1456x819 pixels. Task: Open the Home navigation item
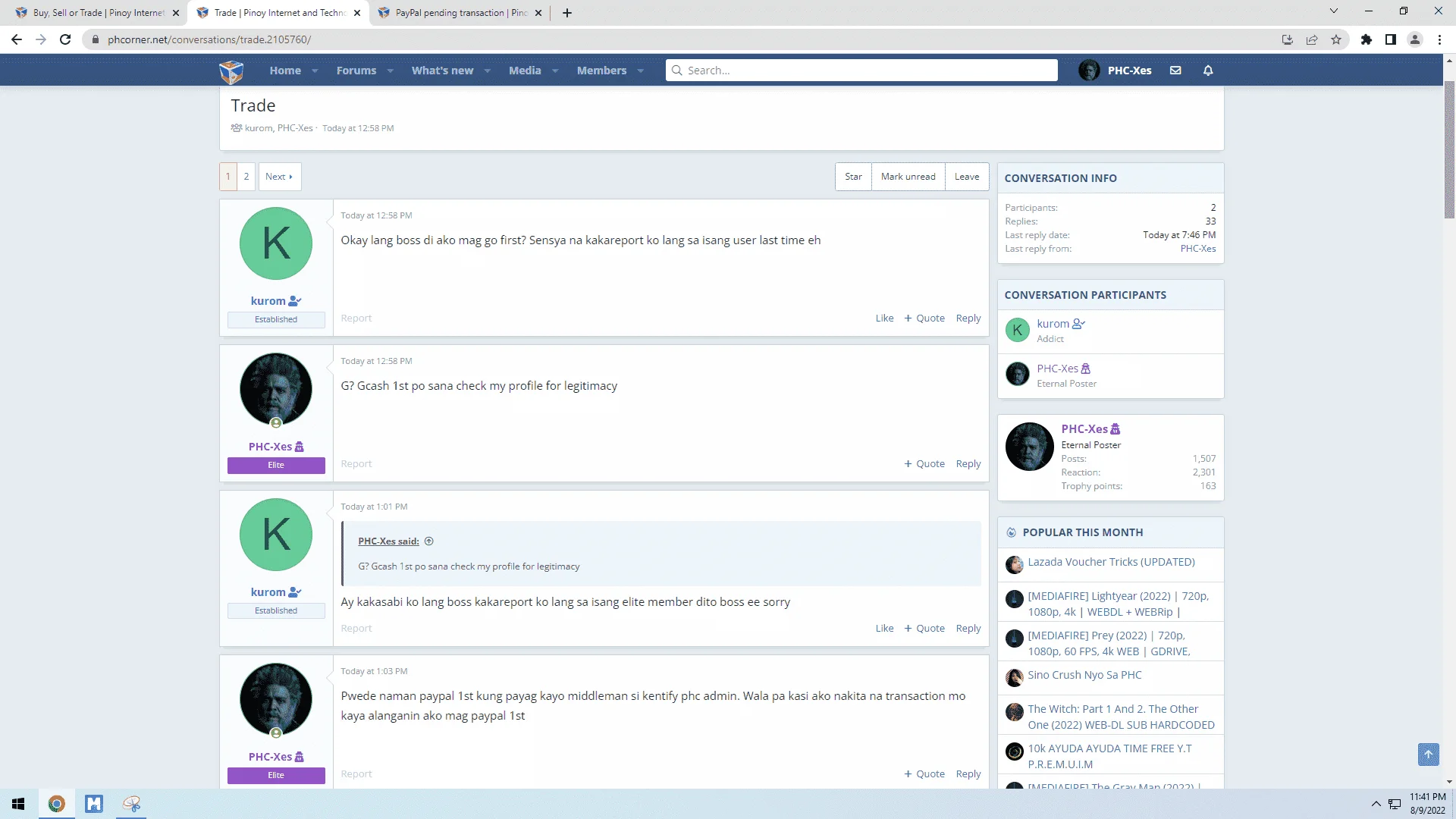click(285, 71)
